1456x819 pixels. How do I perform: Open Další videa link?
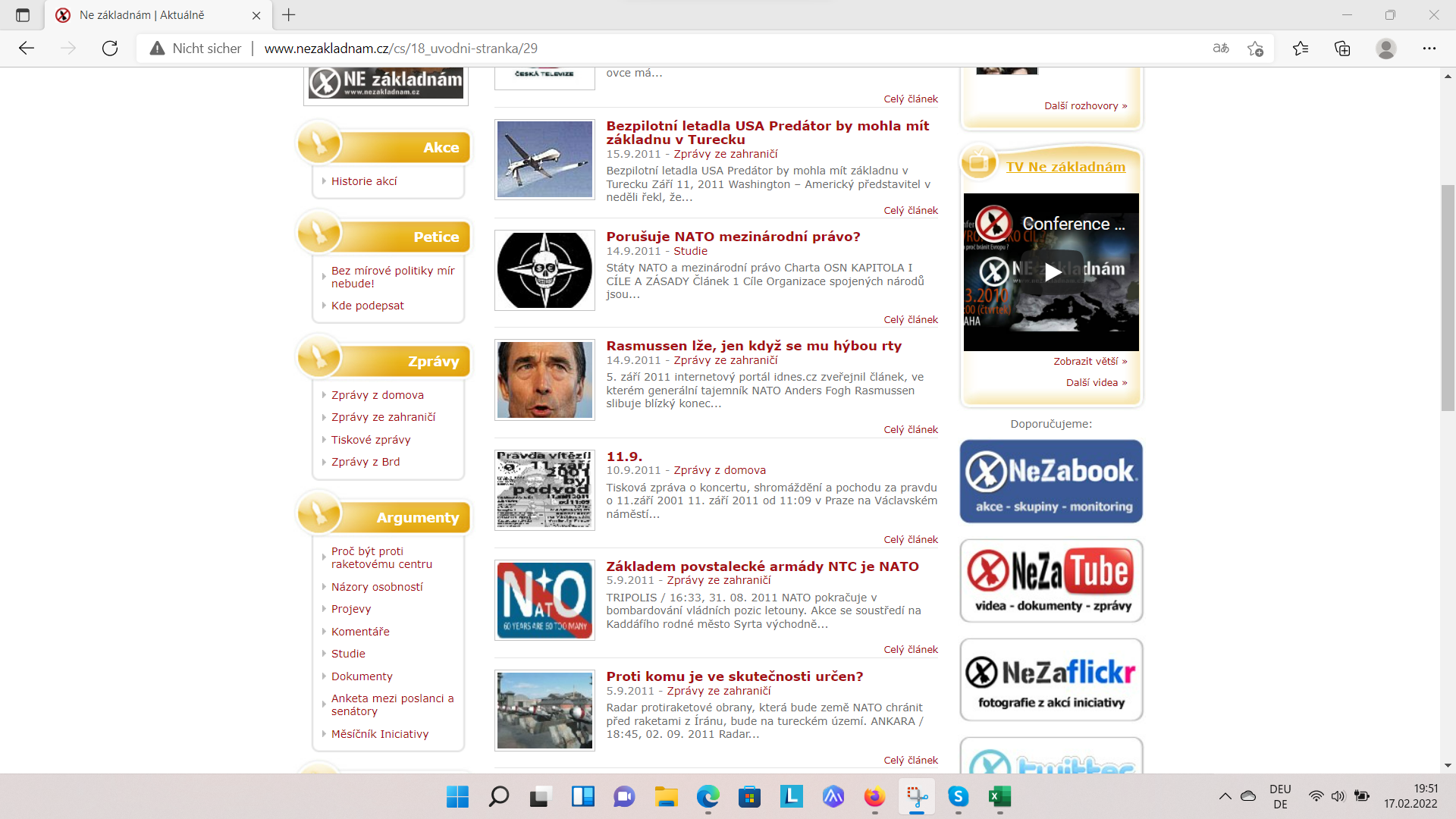pos(1097,383)
